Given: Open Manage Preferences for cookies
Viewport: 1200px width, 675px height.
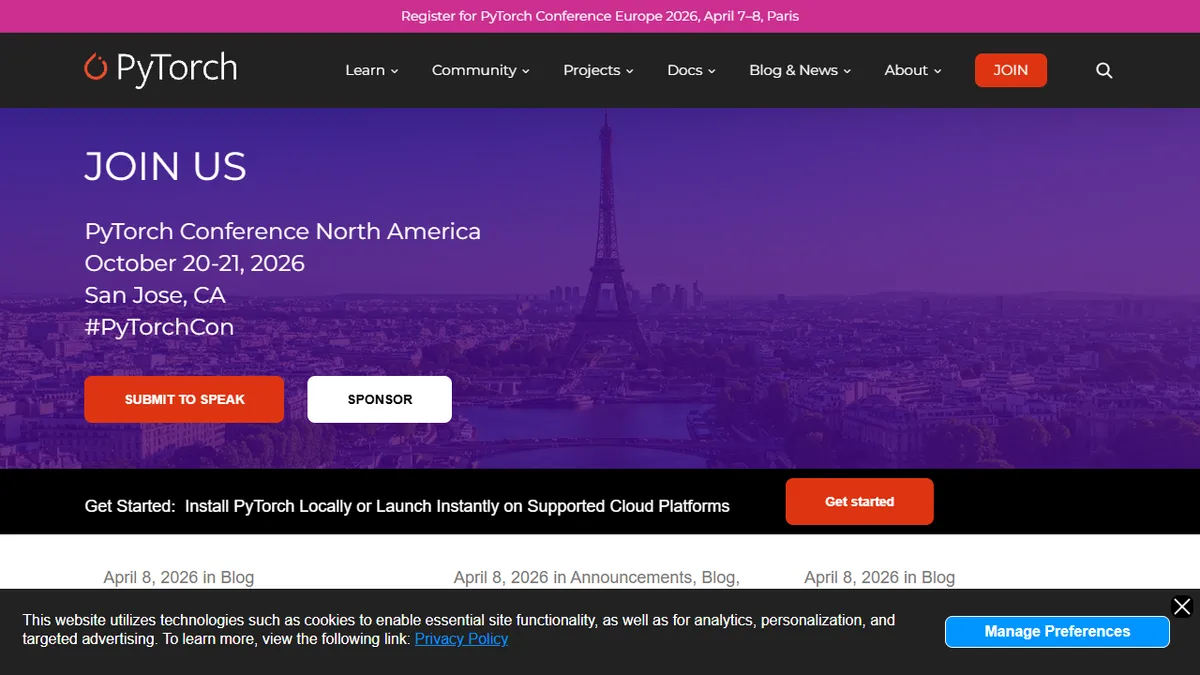Looking at the screenshot, I should click(1057, 631).
